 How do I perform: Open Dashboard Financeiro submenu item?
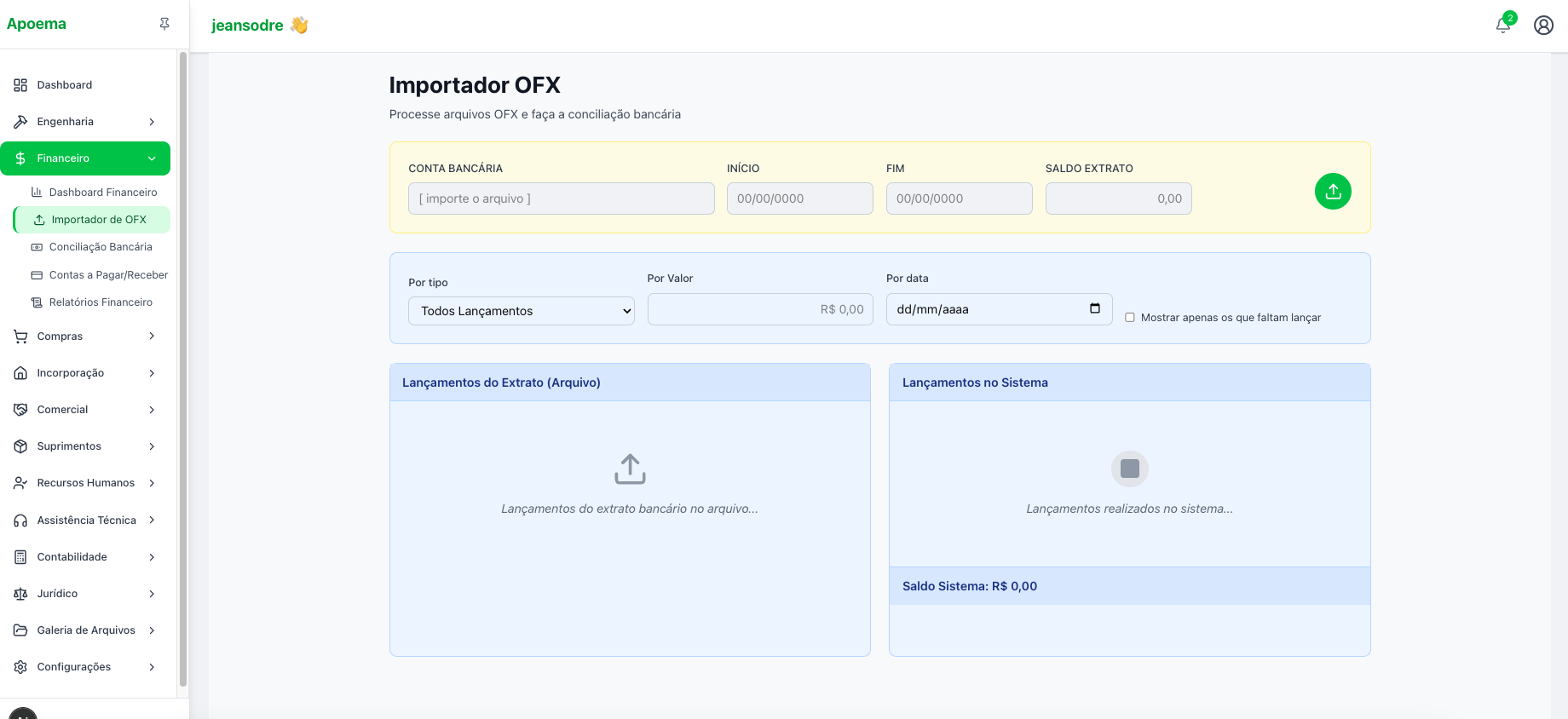102,193
